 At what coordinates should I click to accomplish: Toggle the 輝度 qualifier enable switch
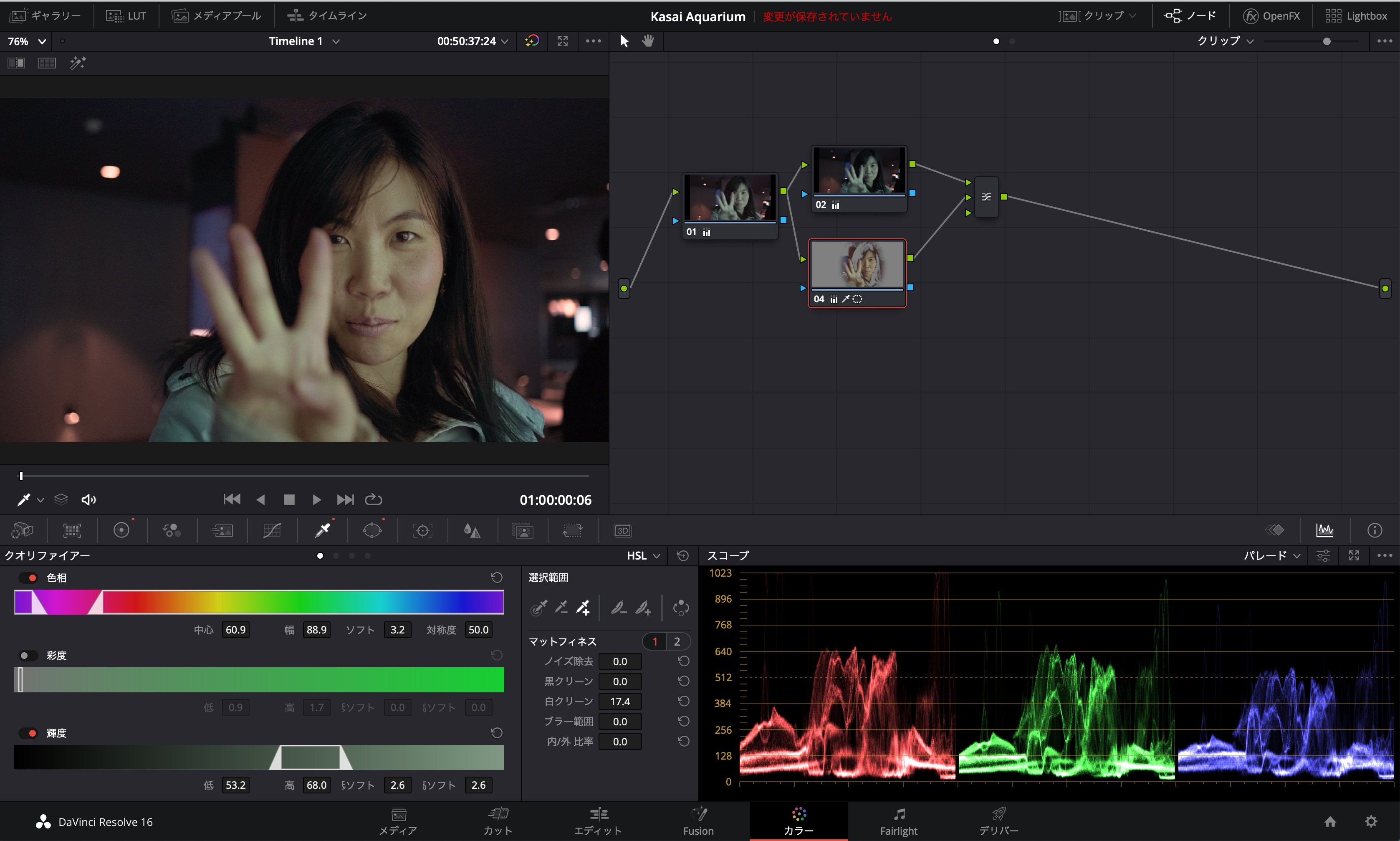click(x=28, y=733)
